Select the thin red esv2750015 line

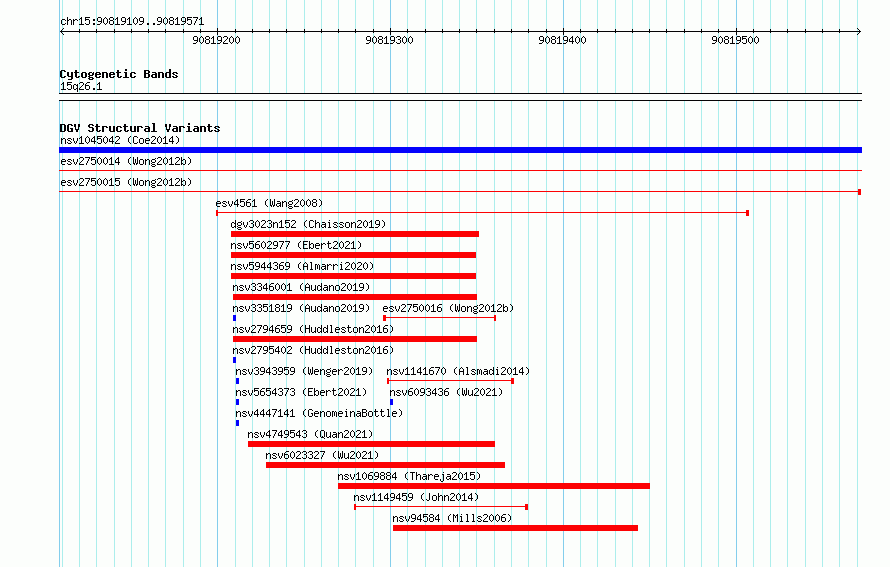point(460,192)
